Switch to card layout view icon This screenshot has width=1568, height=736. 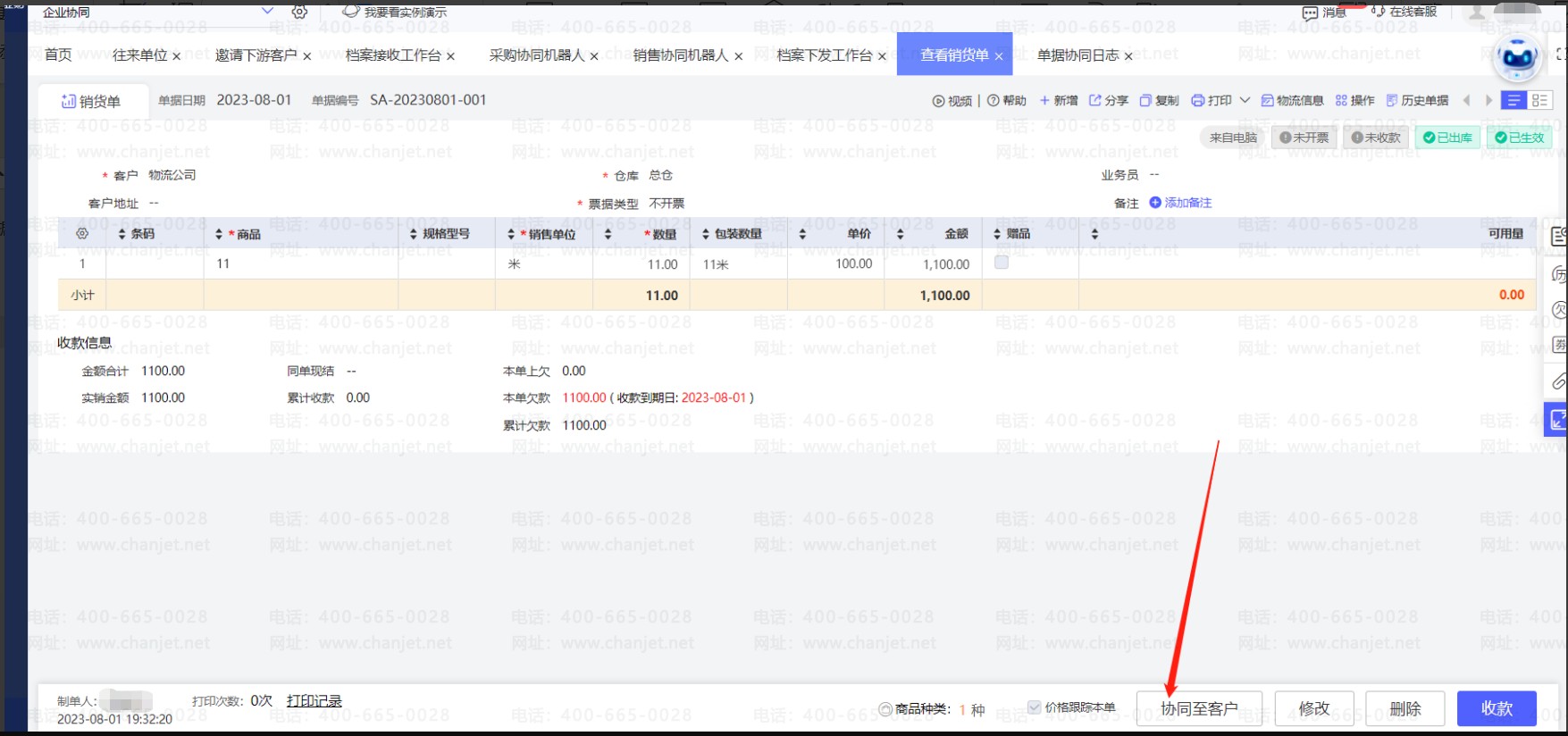coord(1539,101)
